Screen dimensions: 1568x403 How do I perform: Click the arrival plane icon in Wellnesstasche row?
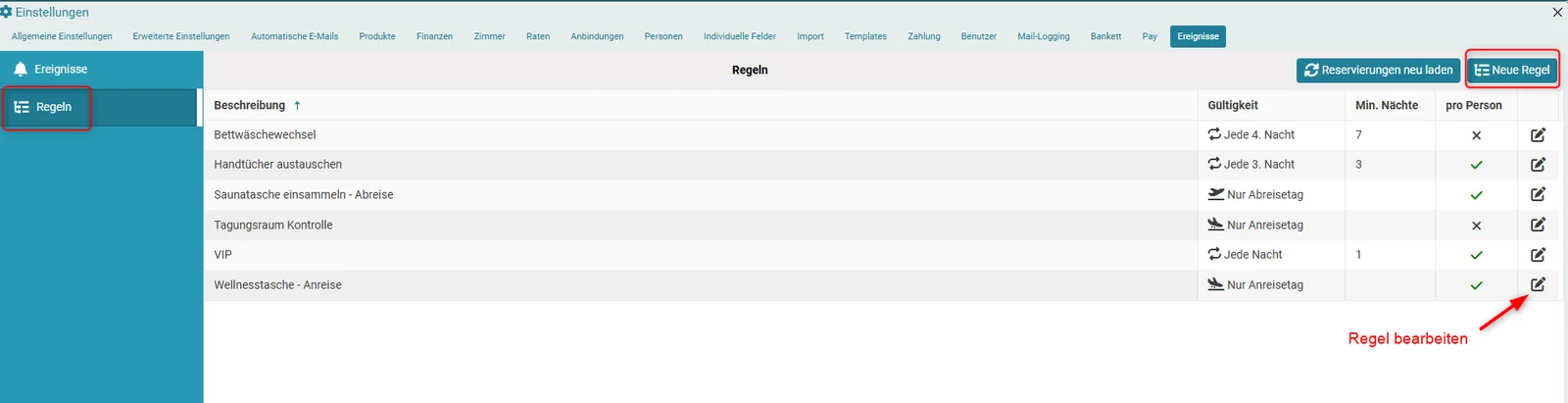tap(1216, 284)
